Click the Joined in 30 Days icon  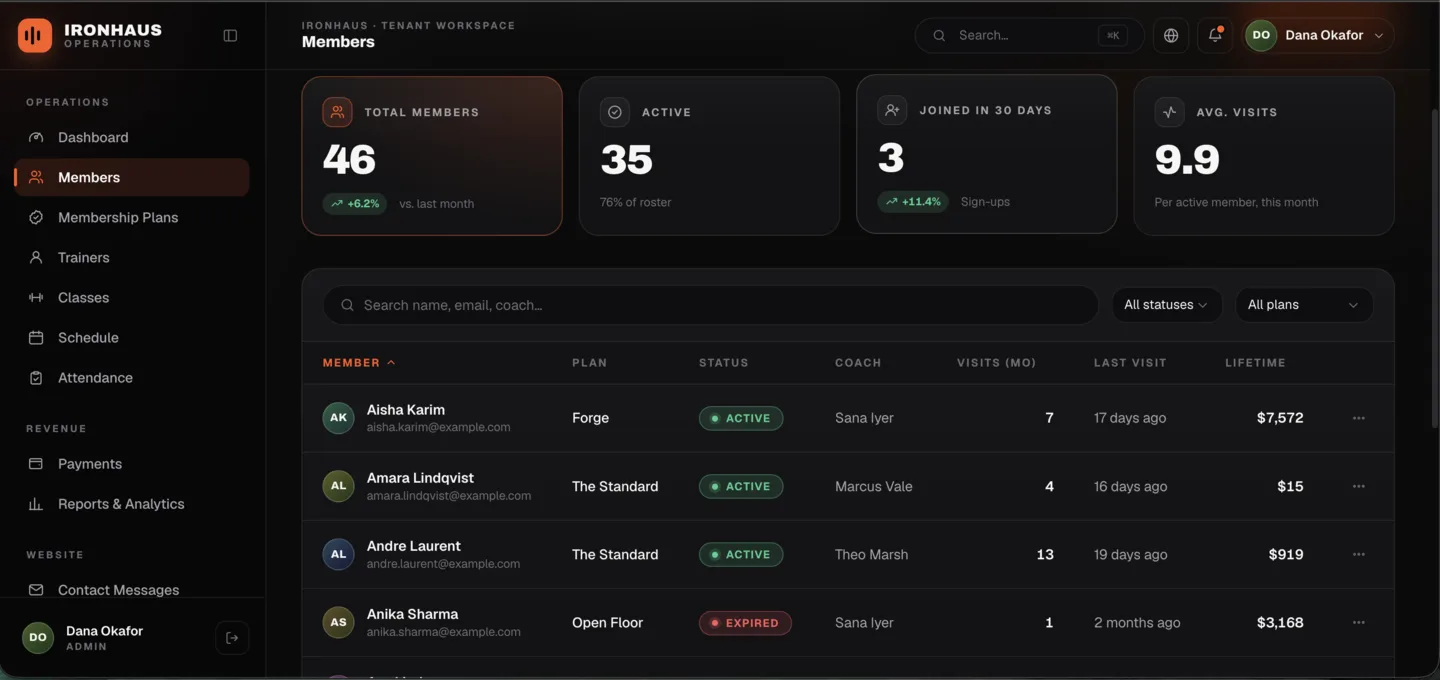(892, 110)
